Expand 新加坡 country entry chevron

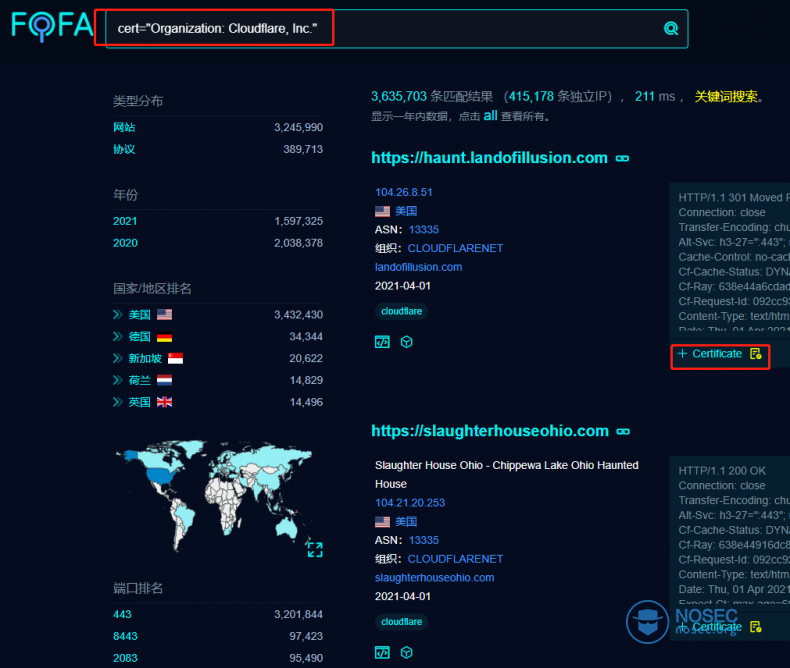(117, 358)
